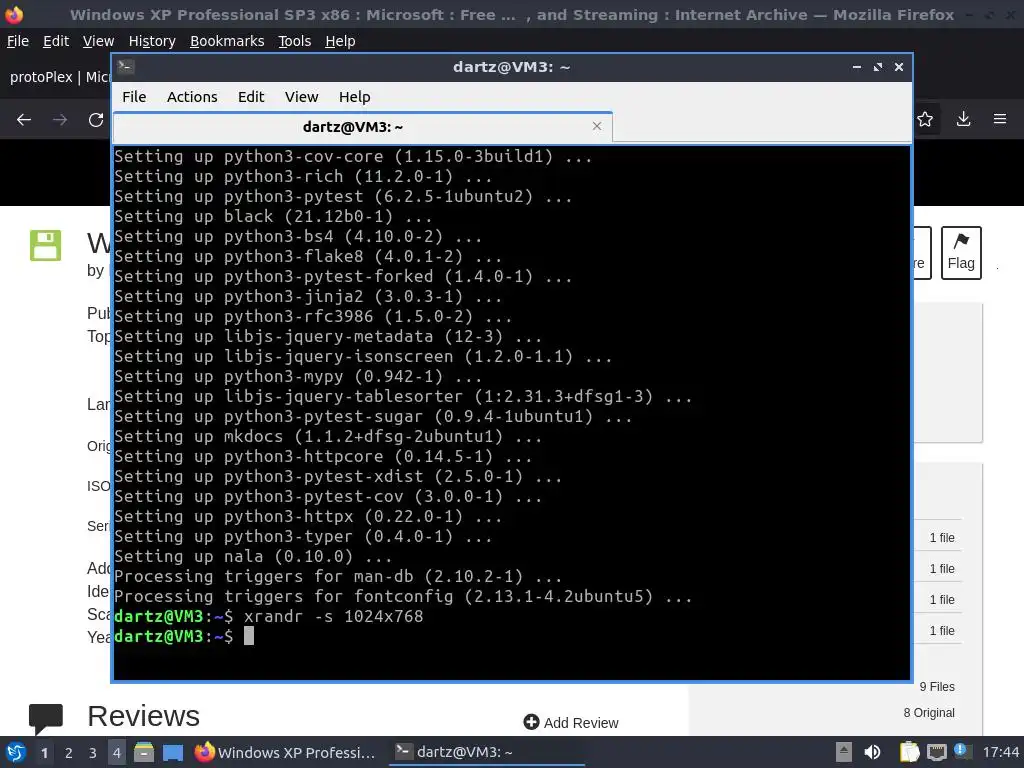The height and width of the screenshot is (768, 1024).
Task: Close the dartz@VM3 terminal tab
Action: [x=596, y=126]
